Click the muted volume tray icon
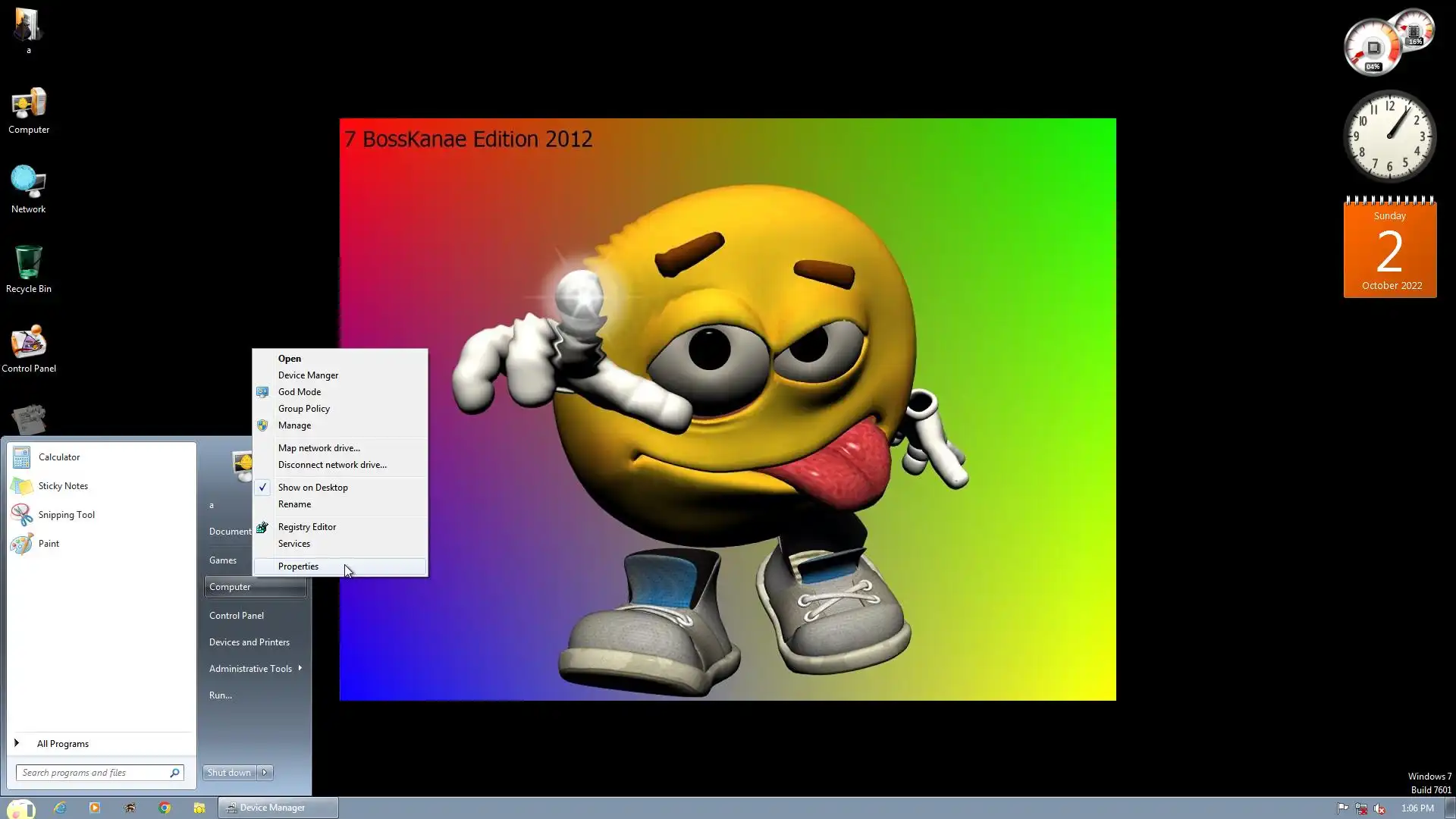 pyautogui.click(x=1379, y=808)
